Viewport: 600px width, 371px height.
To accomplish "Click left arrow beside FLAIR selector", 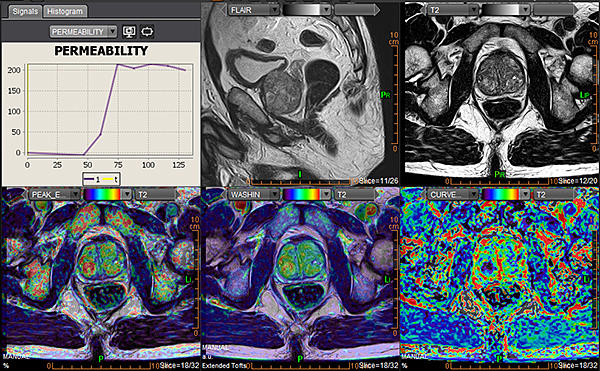I will [x=224, y=10].
